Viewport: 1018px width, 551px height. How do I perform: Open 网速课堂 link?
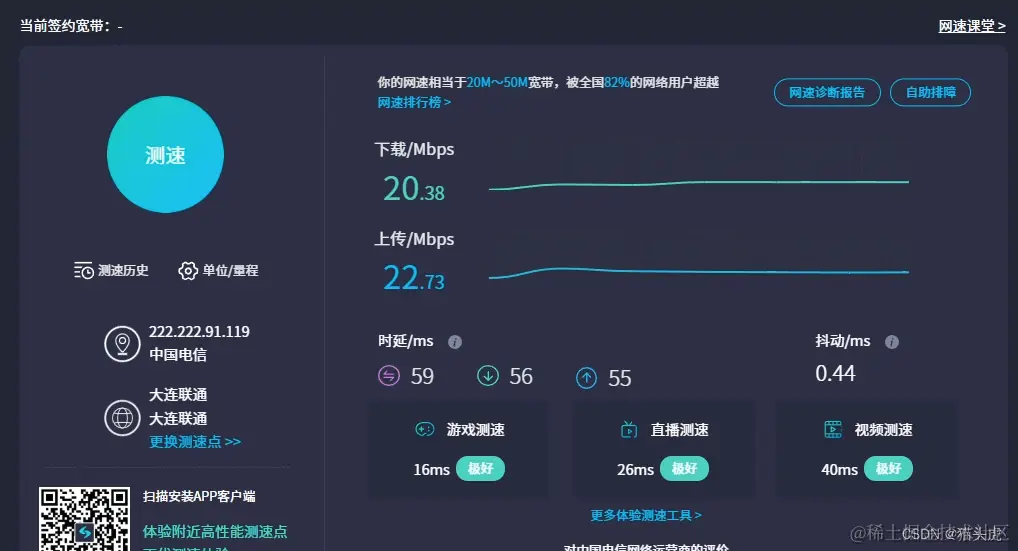[972, 27]
